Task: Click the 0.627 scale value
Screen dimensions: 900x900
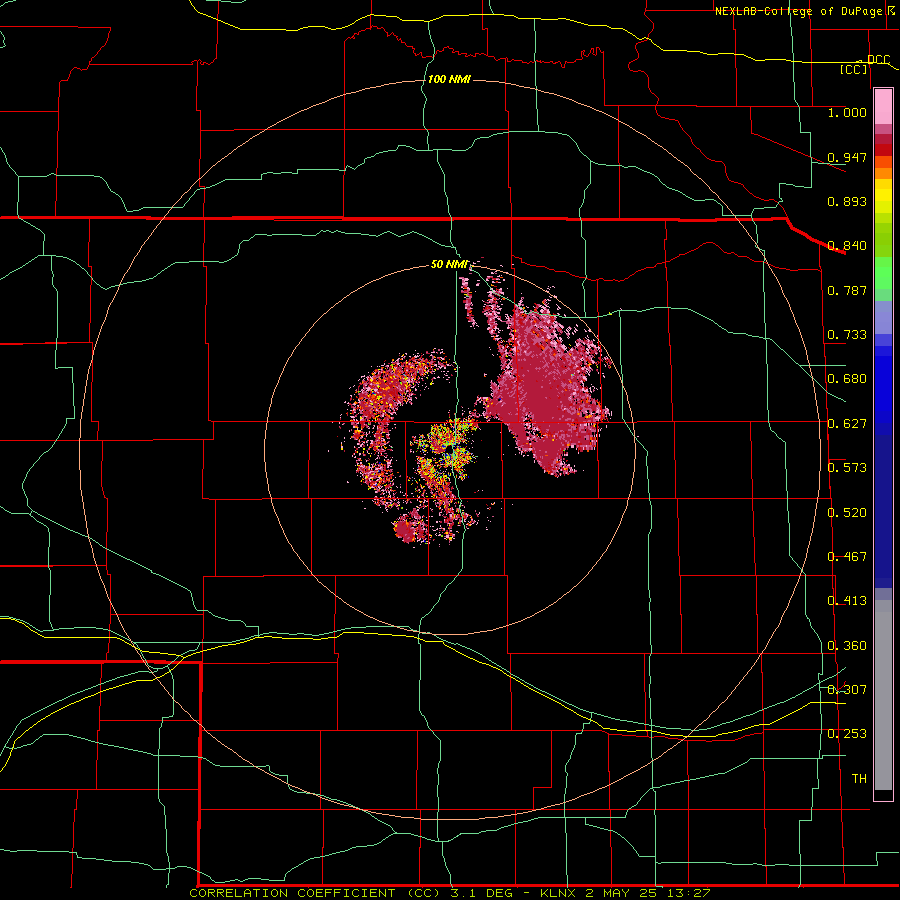Action: coord(847,424)
